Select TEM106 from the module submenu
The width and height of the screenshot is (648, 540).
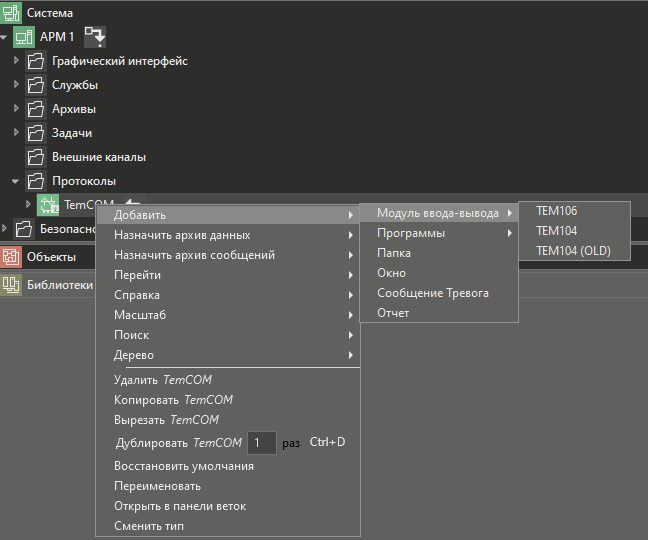[x=556, y=211]
